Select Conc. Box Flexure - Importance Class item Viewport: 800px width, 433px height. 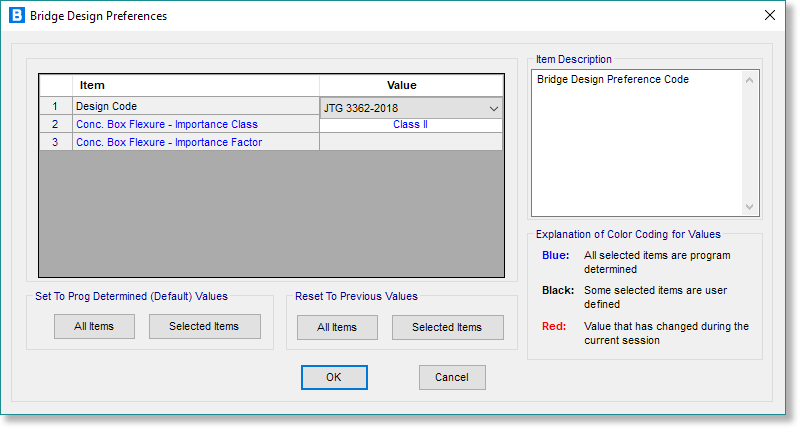pyautogui.click(x=196, y=124)
